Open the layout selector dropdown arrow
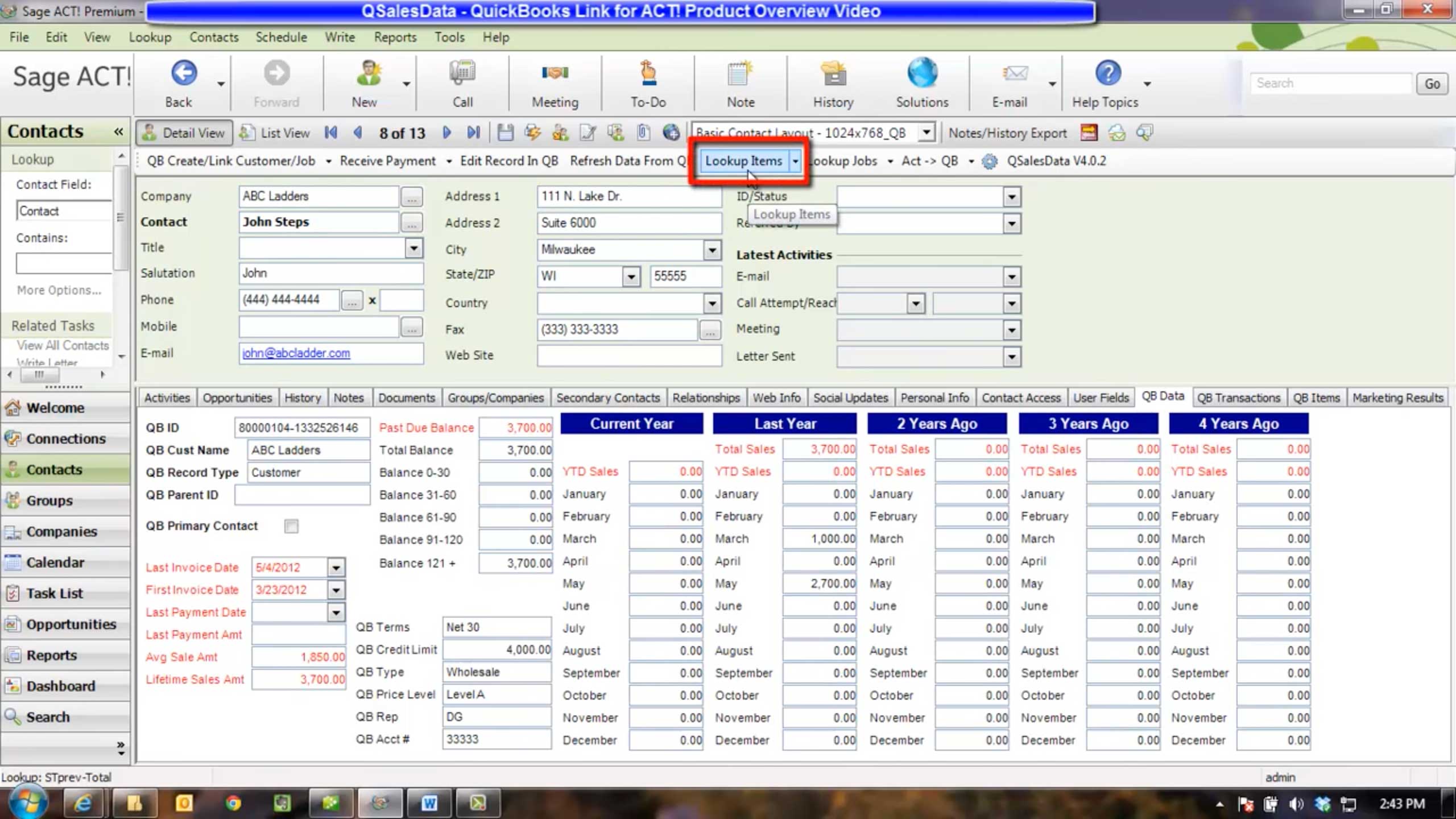Screen dimensions: 1456x819 tap(926, 133)
